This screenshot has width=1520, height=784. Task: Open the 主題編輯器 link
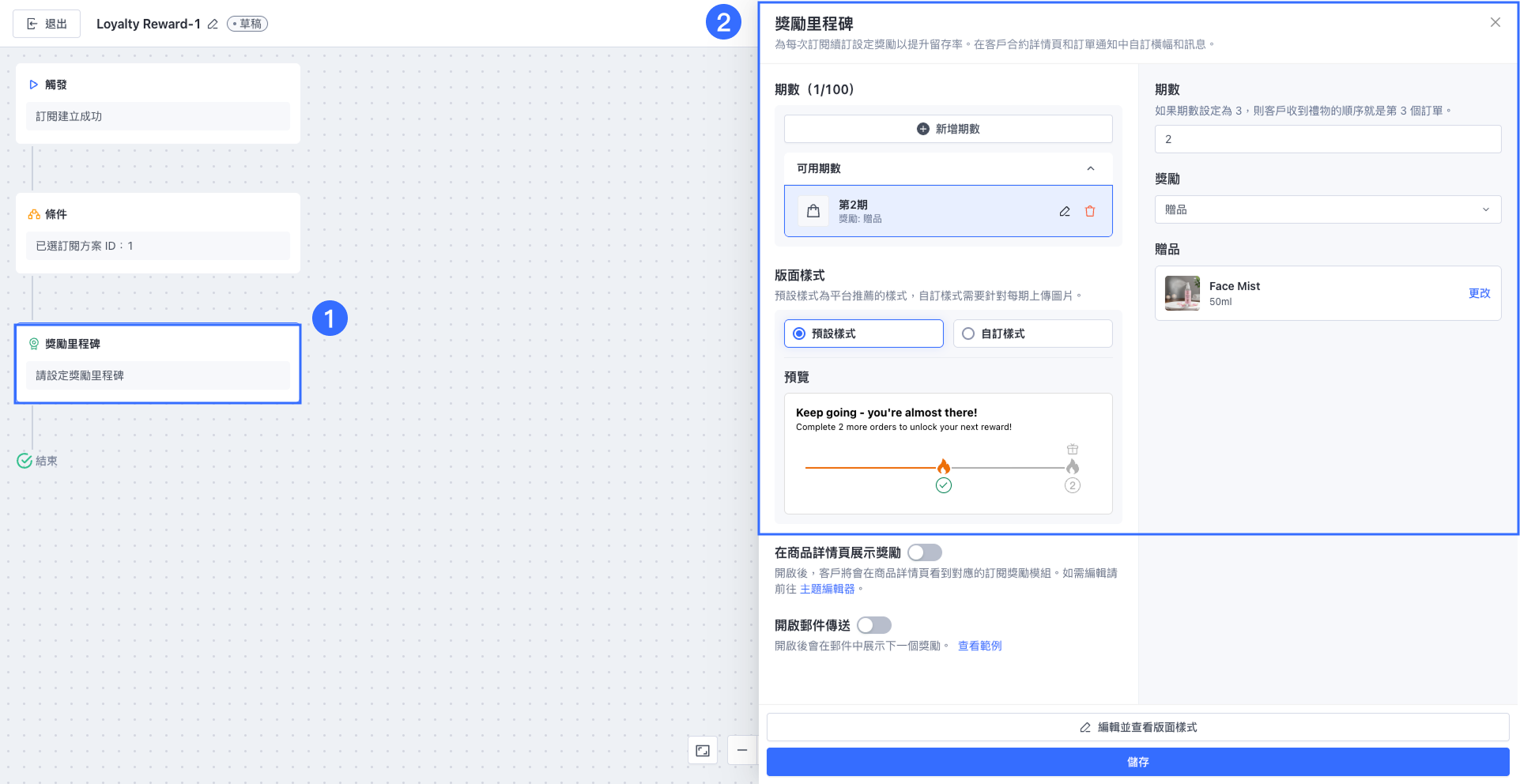tap(828, 589)
